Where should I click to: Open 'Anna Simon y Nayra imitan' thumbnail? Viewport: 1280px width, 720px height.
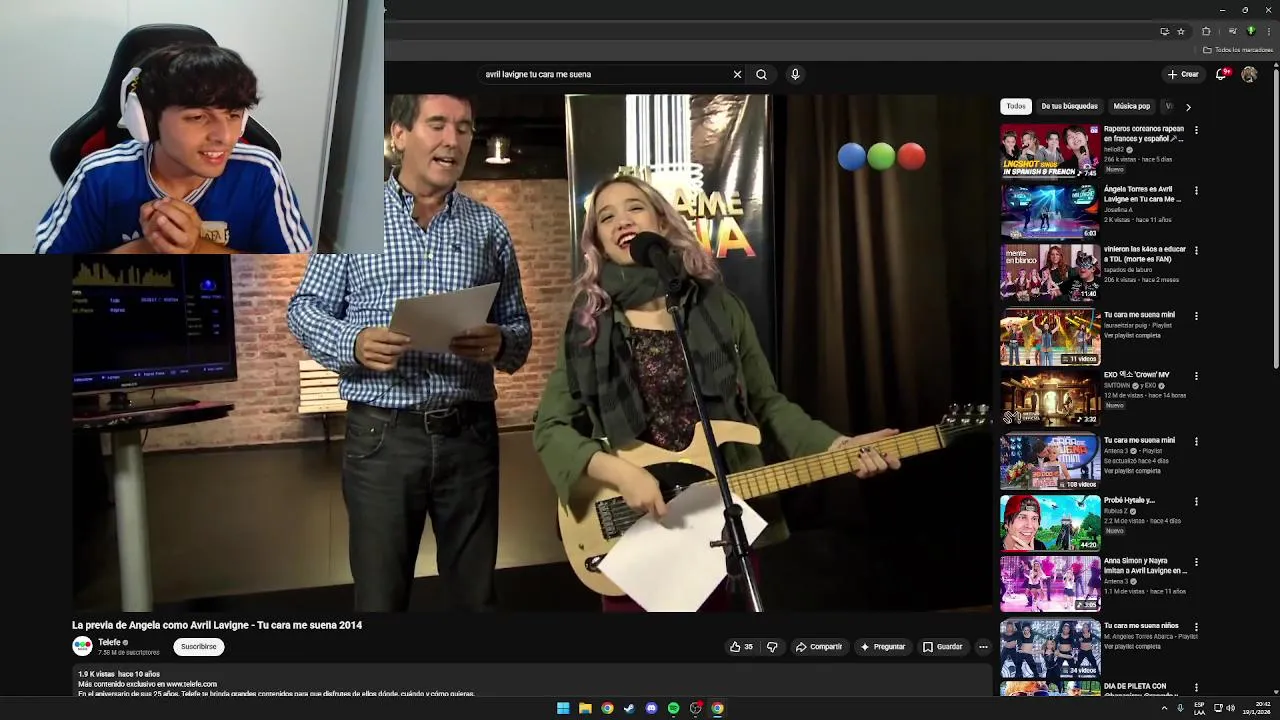coord(1050,584)
